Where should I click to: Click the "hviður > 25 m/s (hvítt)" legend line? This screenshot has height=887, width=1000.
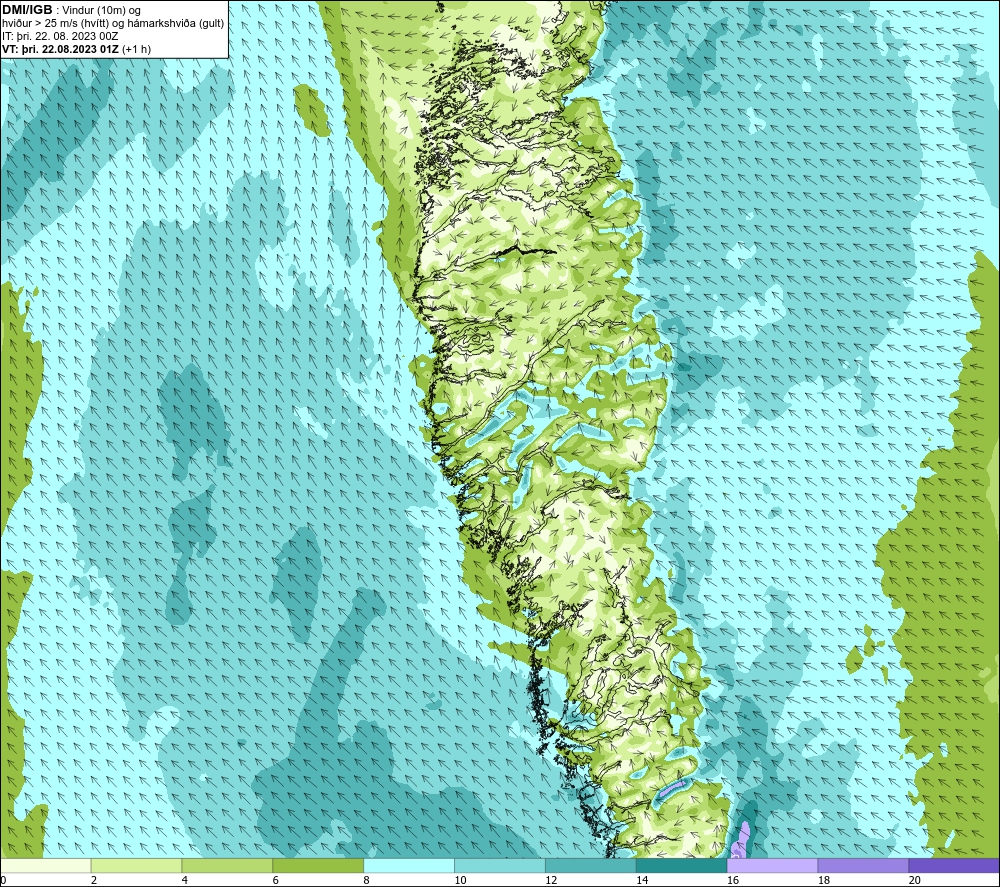pos(55,24)
